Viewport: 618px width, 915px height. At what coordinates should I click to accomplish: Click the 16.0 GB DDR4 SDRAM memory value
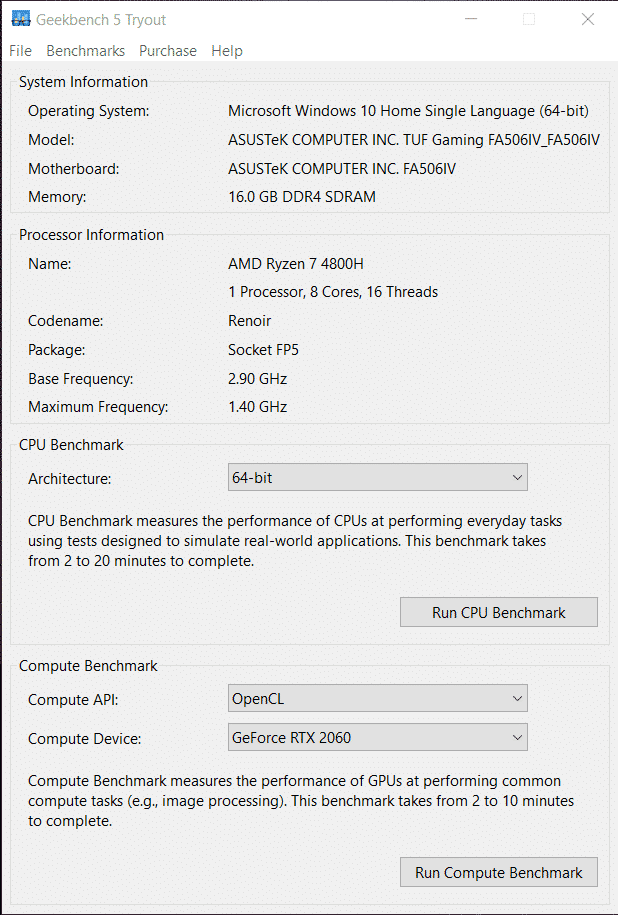[x=302, y=197]
